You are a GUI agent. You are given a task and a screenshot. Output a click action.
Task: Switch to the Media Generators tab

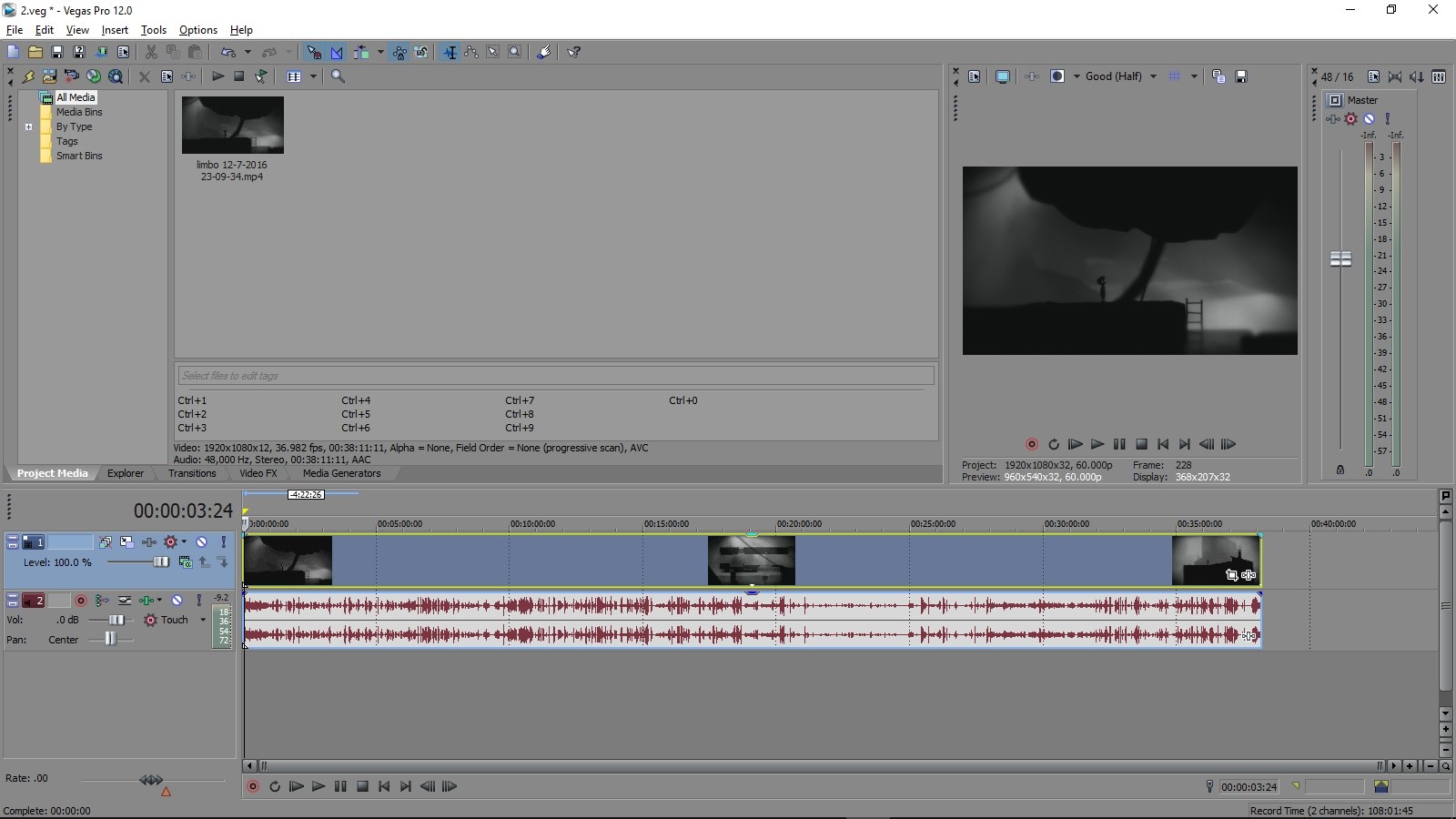point(341,473)
